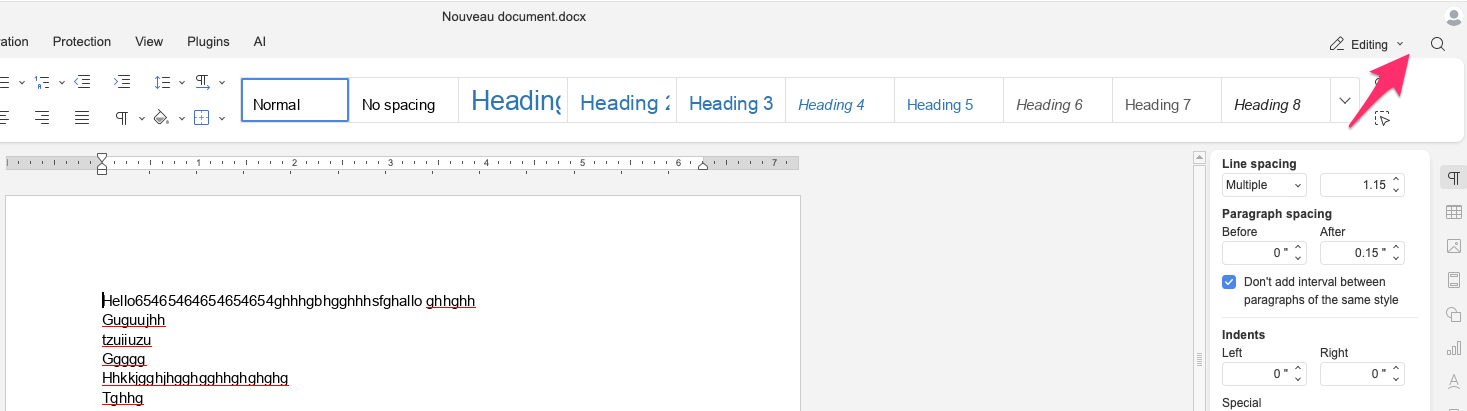Uncheck "Don't add interval between paragraphs" checkbox
1467x411 pixels.
pos(1229,282)
